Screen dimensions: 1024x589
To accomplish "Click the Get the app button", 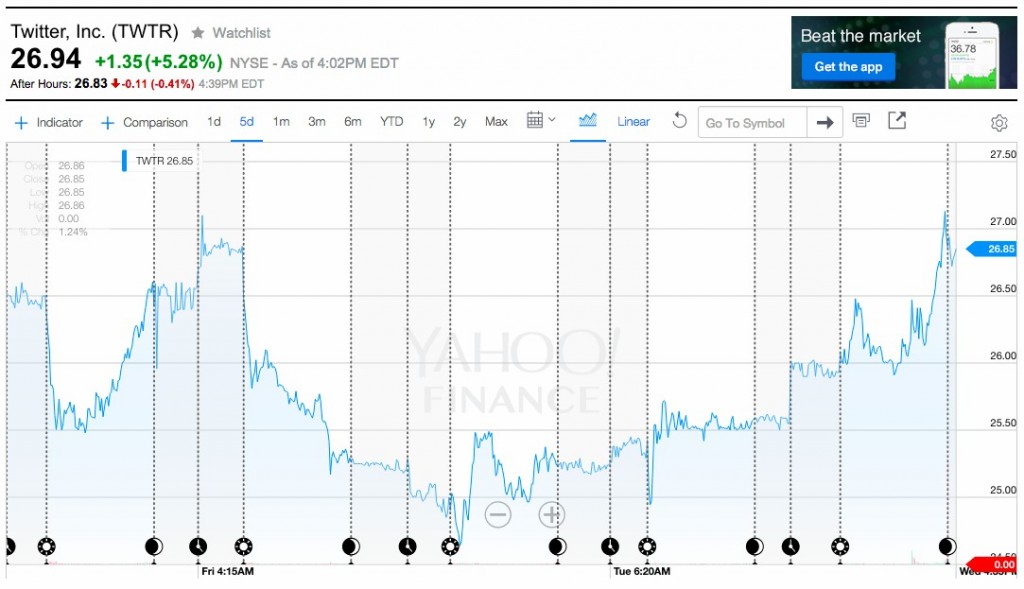I will pos(848,67).
